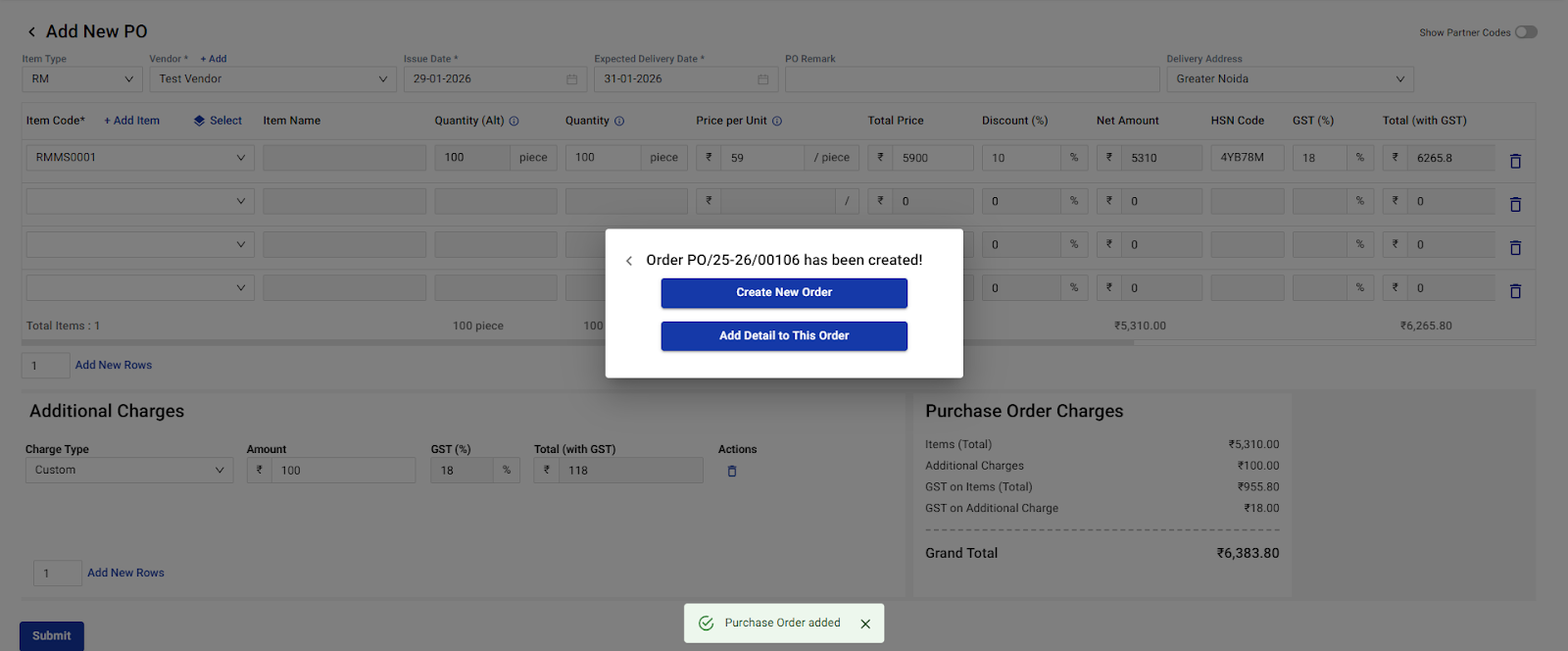The height and width of the screenshot is (651, 1568).
Task: Click the info icon next to Price per Unit
Action: (777, 122)
